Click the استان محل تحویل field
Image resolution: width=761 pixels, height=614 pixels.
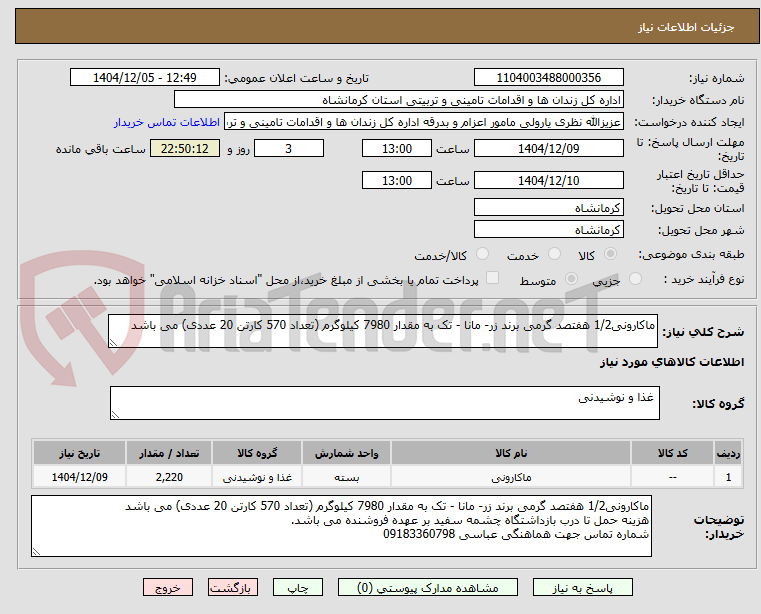tap(548, 208)
